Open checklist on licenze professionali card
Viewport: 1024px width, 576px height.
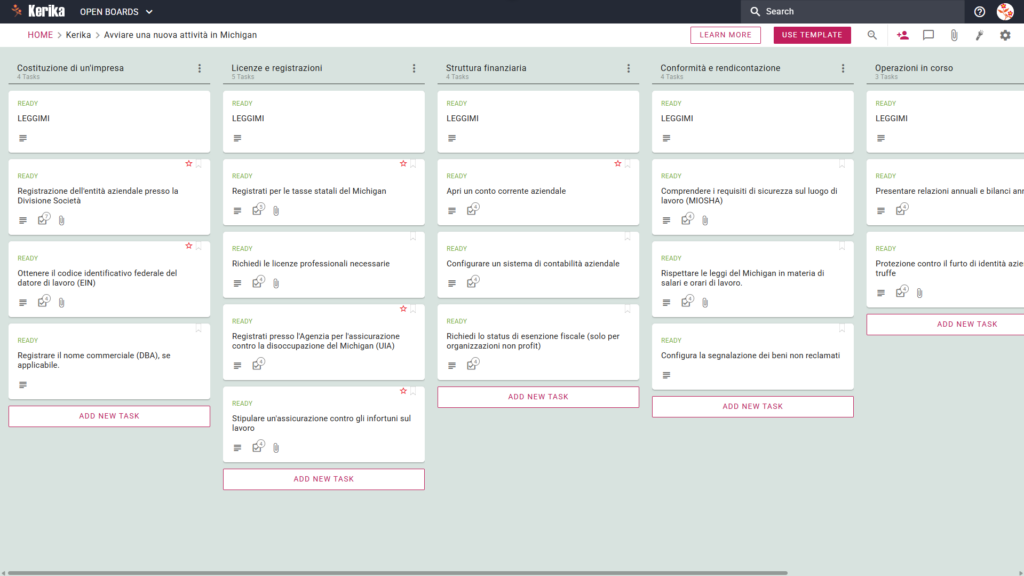[258, 282]
